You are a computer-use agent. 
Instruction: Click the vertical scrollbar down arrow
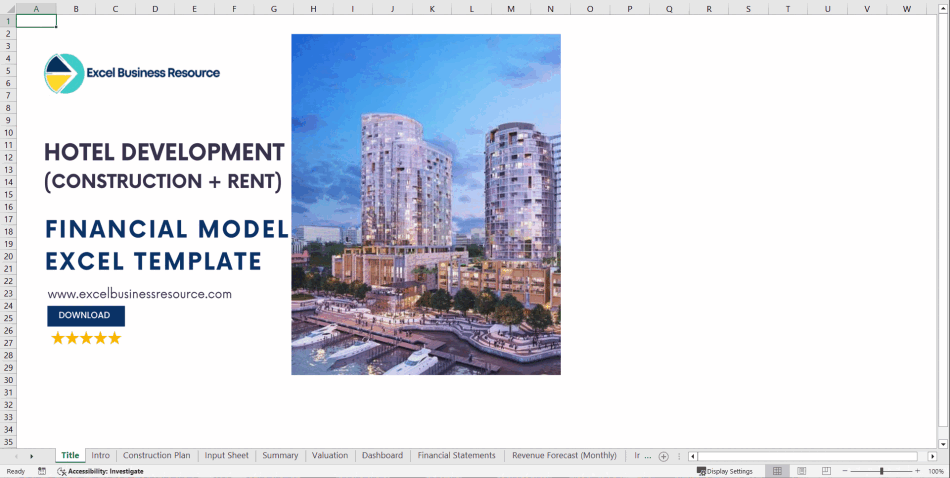[943, 443]
